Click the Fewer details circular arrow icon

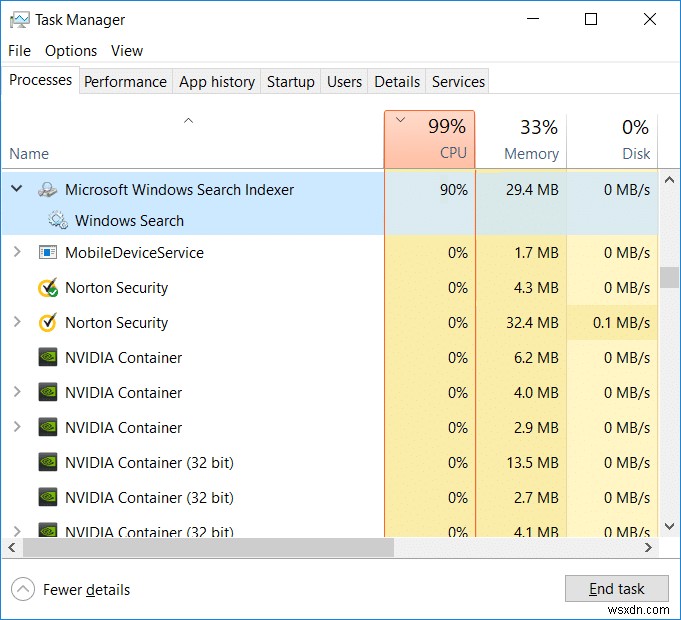pyautogui.click(x=23, y=590)
